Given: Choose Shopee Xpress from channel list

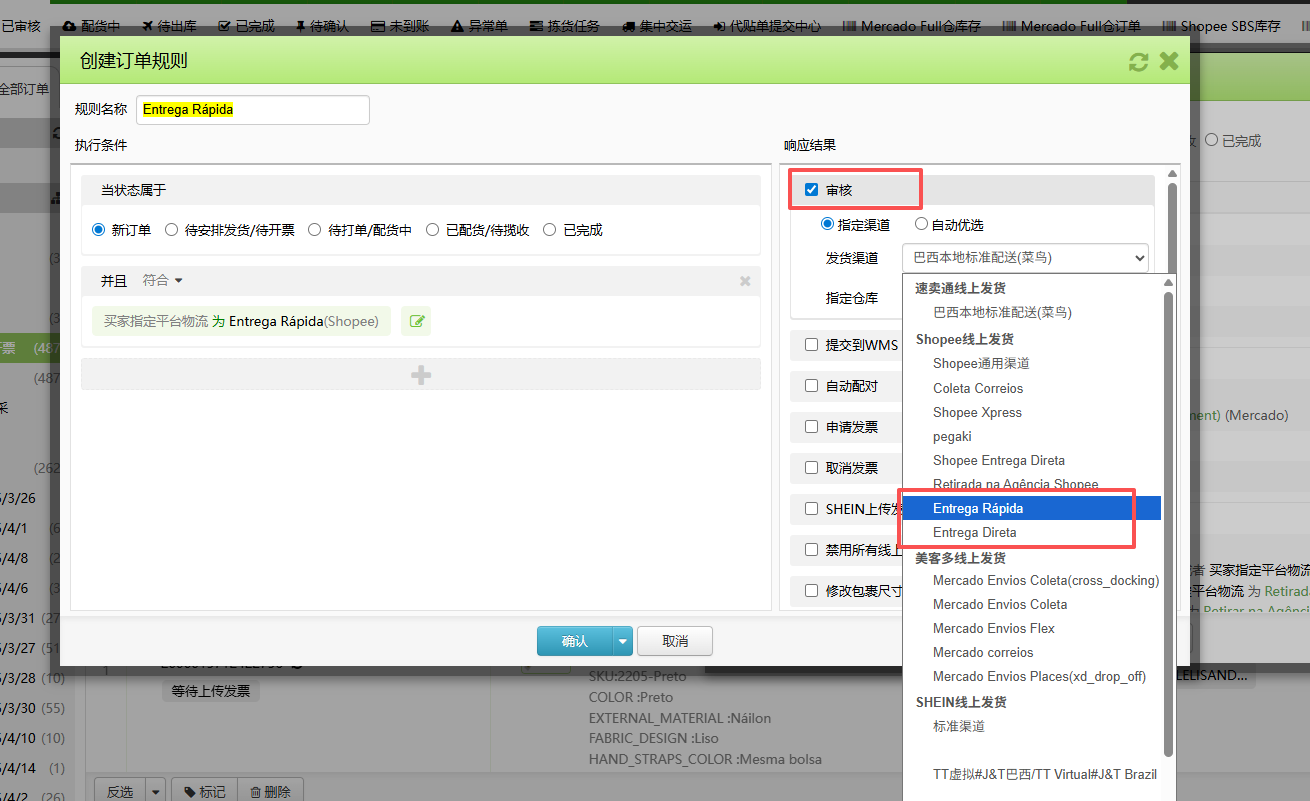Looking at the screenshot, I should tap(977, 412).
